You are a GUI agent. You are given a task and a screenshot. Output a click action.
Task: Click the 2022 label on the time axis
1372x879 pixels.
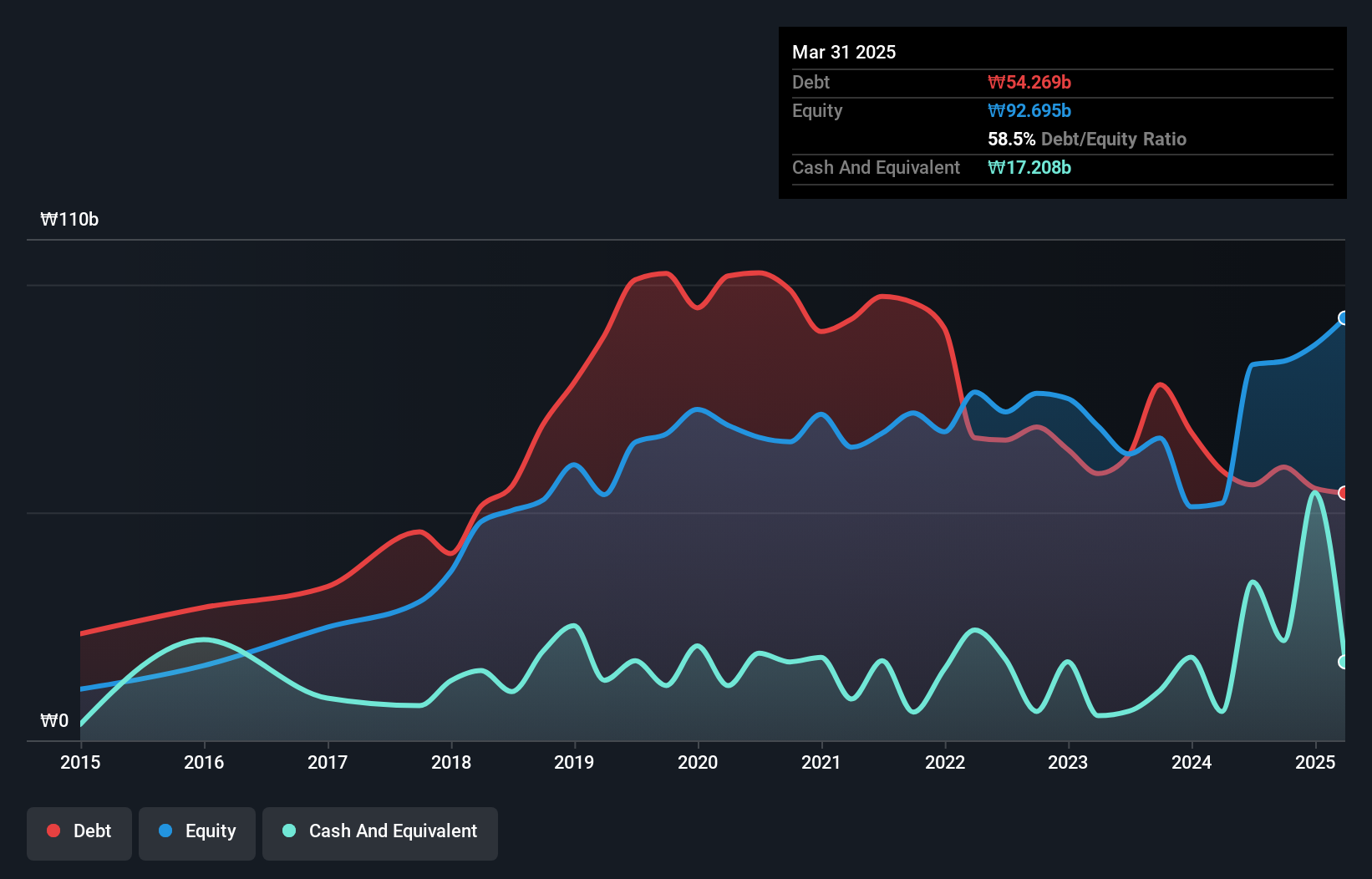(945, 762)
